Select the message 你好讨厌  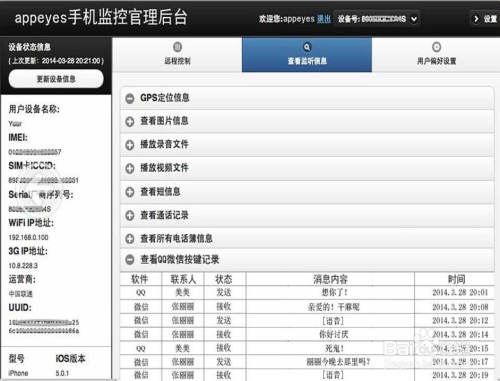334,334
